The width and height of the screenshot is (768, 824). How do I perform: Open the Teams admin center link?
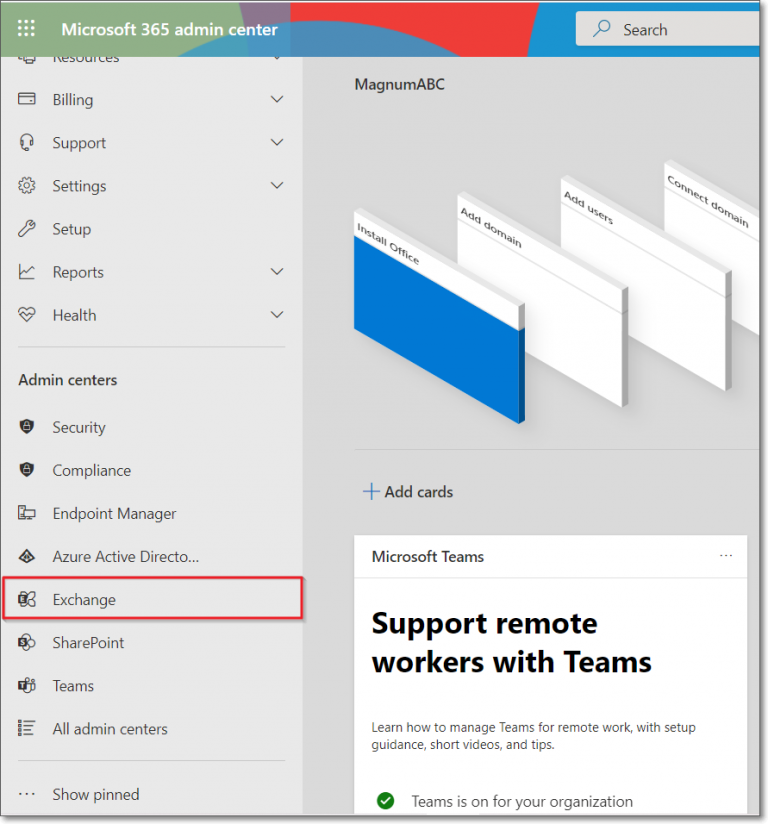coord(73,685)
